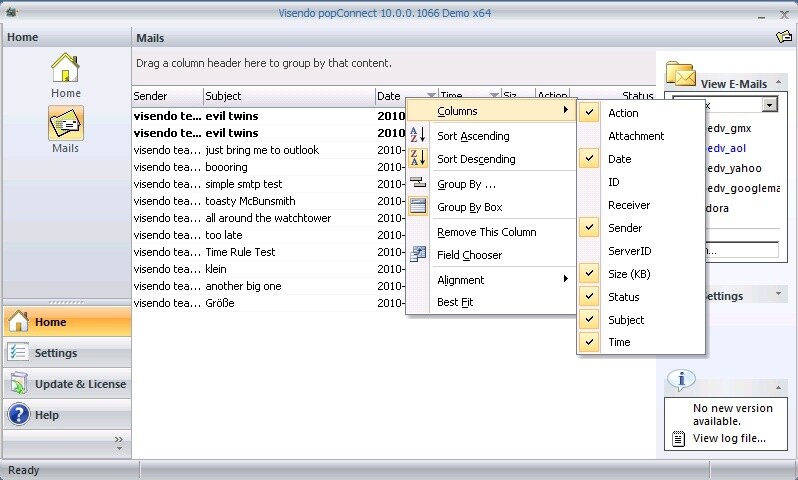This screenshot has height=480, width=798.
Task: Select Group By Box menu entry
Action: pos(469,207)
